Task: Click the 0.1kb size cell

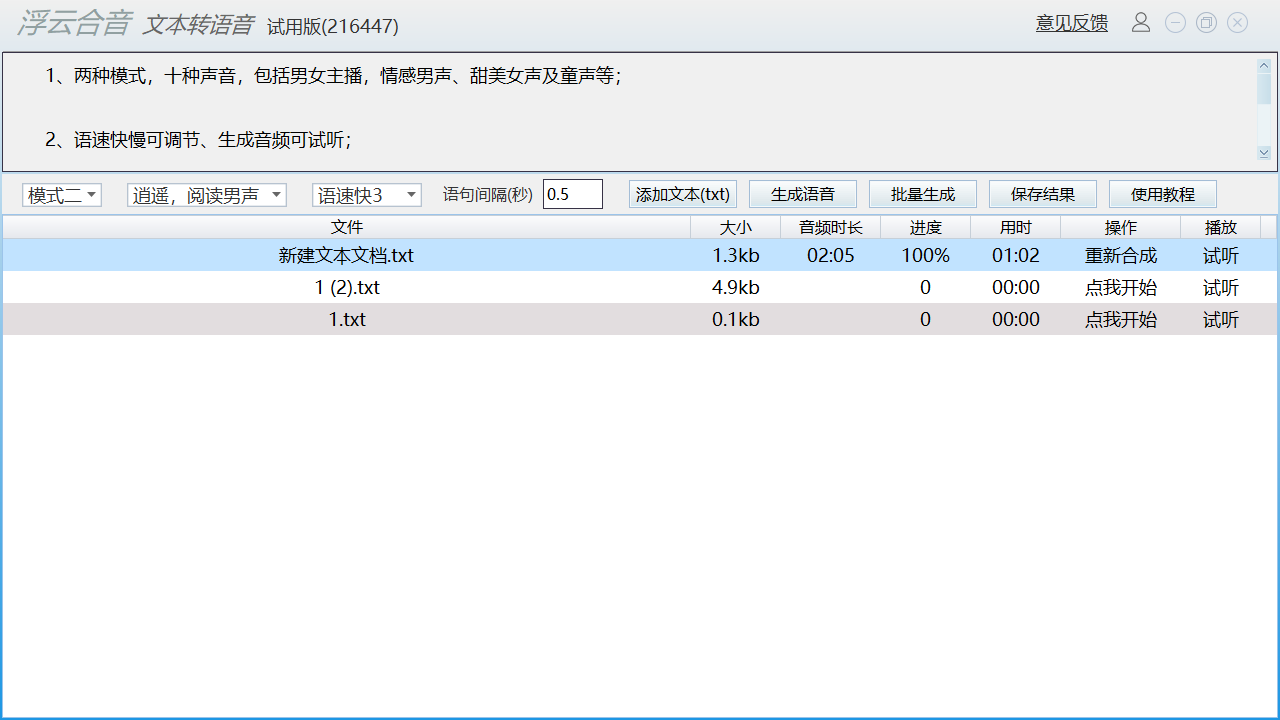Action: (x=736, y=320)
